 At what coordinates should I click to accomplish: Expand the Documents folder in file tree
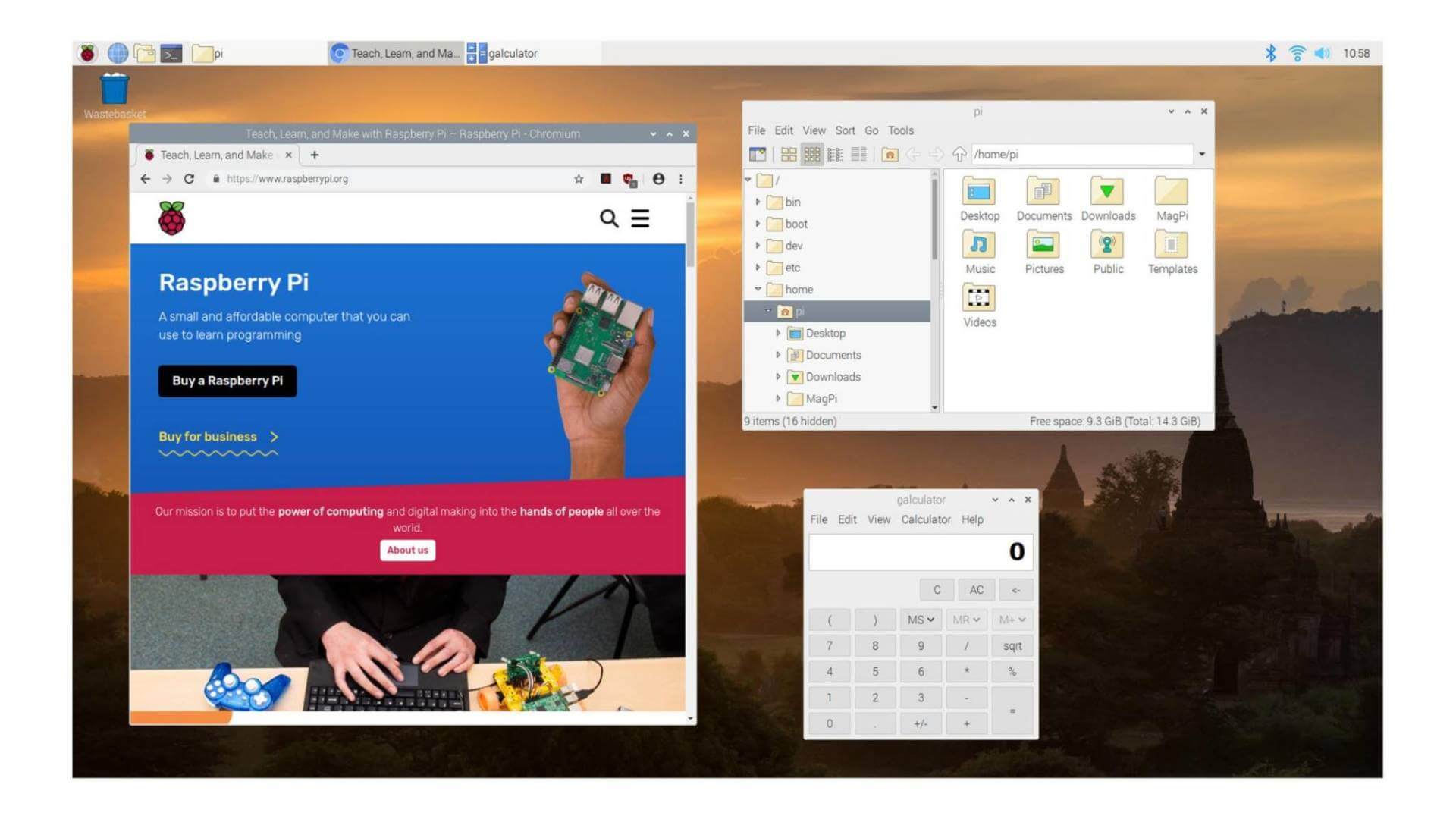coord(778,355)
